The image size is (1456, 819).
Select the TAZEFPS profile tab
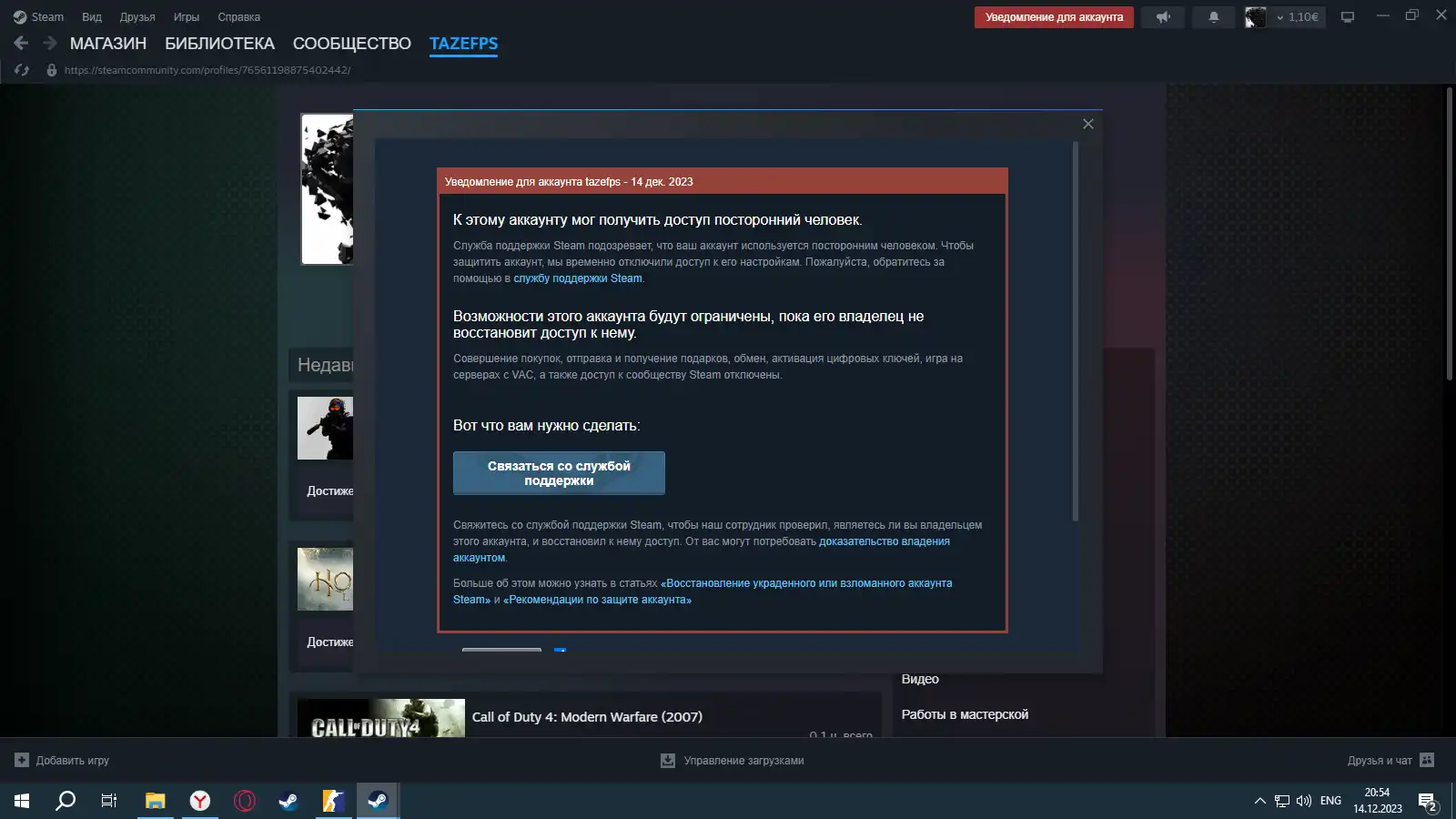463,44
